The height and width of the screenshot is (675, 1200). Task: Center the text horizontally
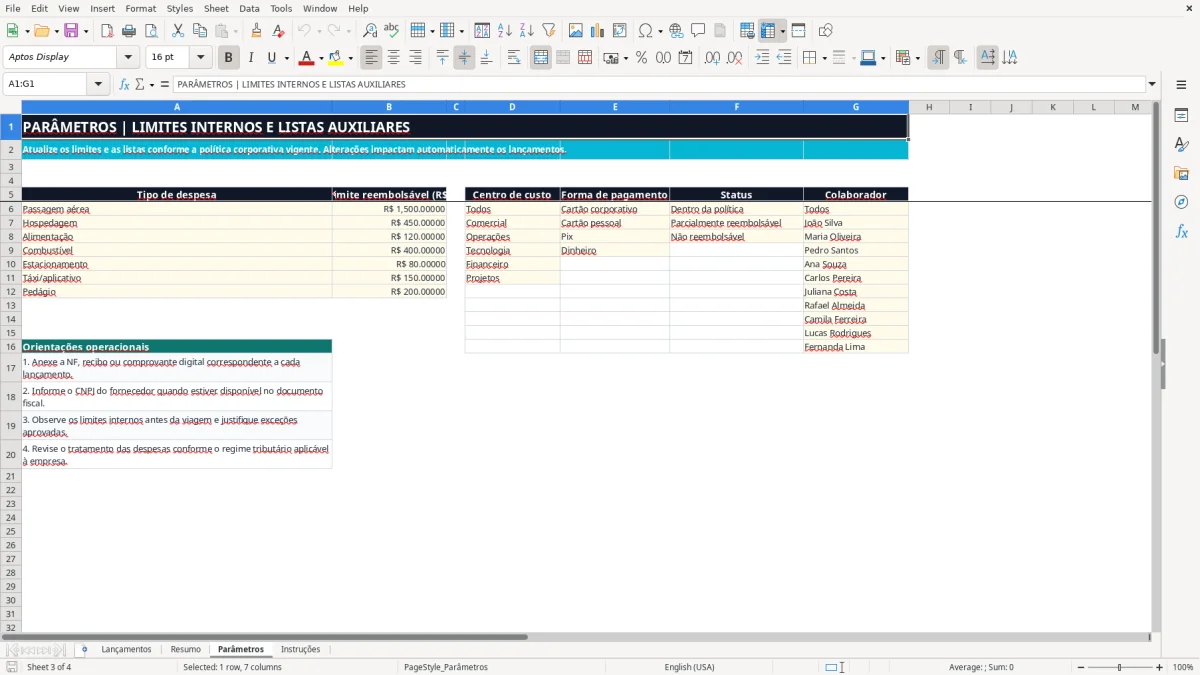[x=393, y=58]
